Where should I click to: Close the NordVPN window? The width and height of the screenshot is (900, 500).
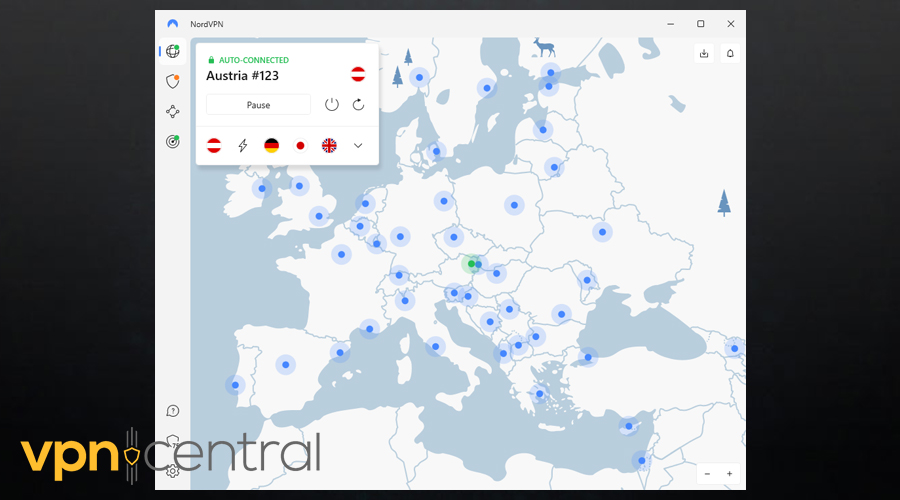tap(731, 24)
